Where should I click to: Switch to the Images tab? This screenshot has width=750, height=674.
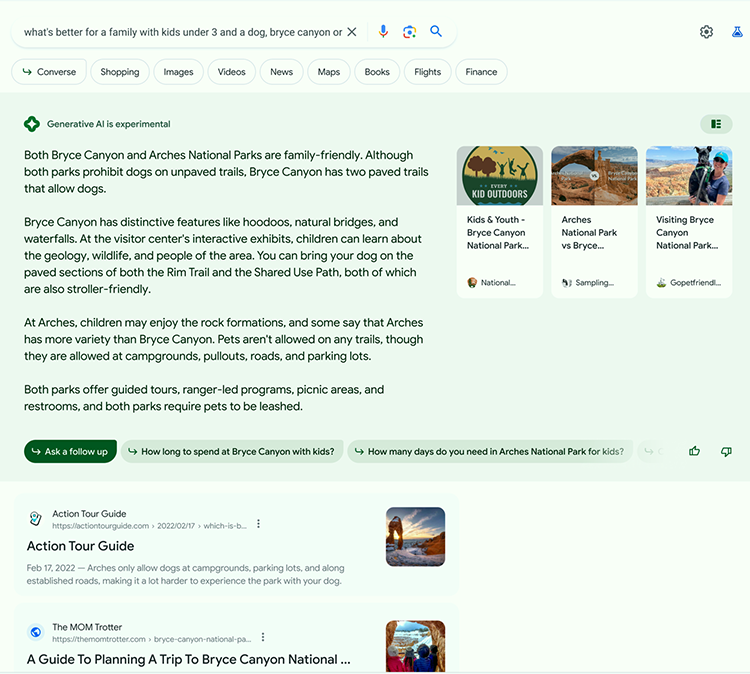(178, 72)
